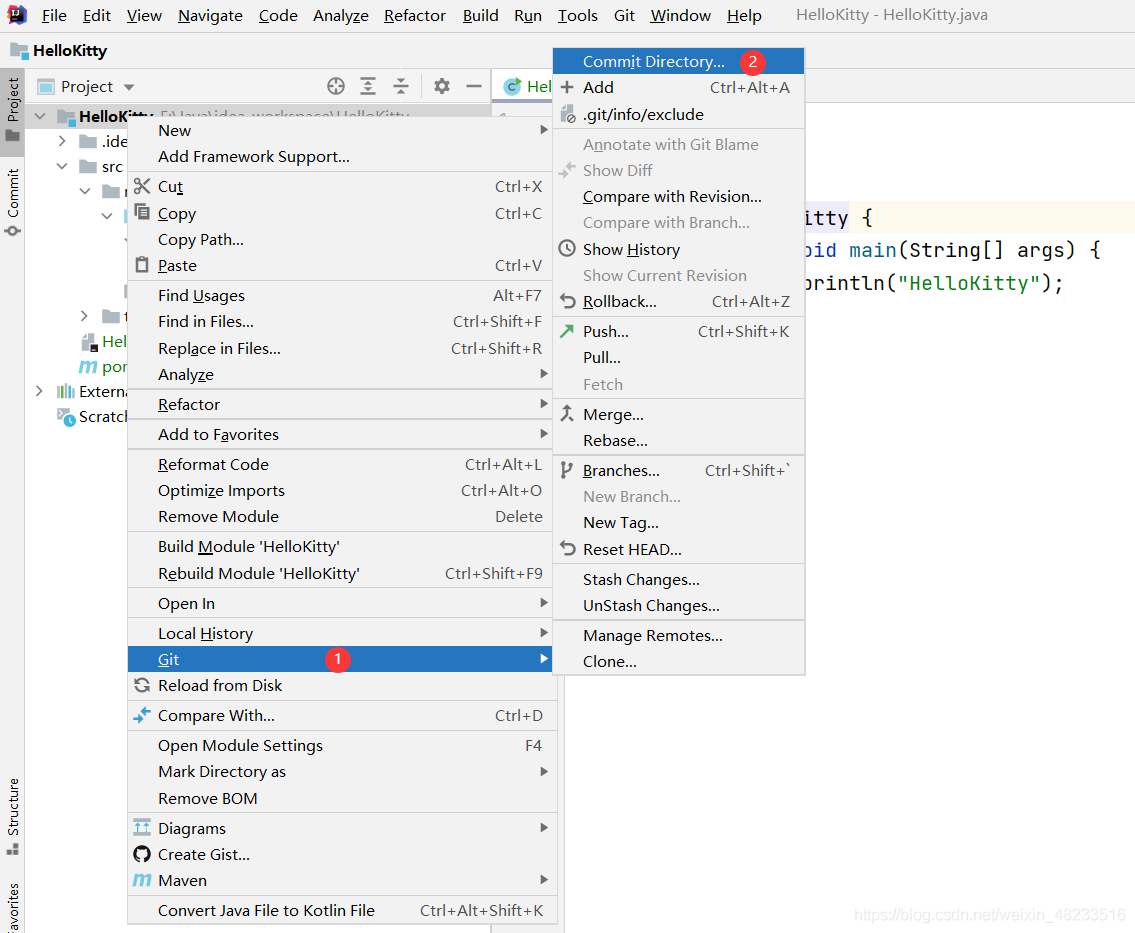The image size is (1135, 933).
Task: Click the Reset HEAD undo icon
Action: pos(568,549)
